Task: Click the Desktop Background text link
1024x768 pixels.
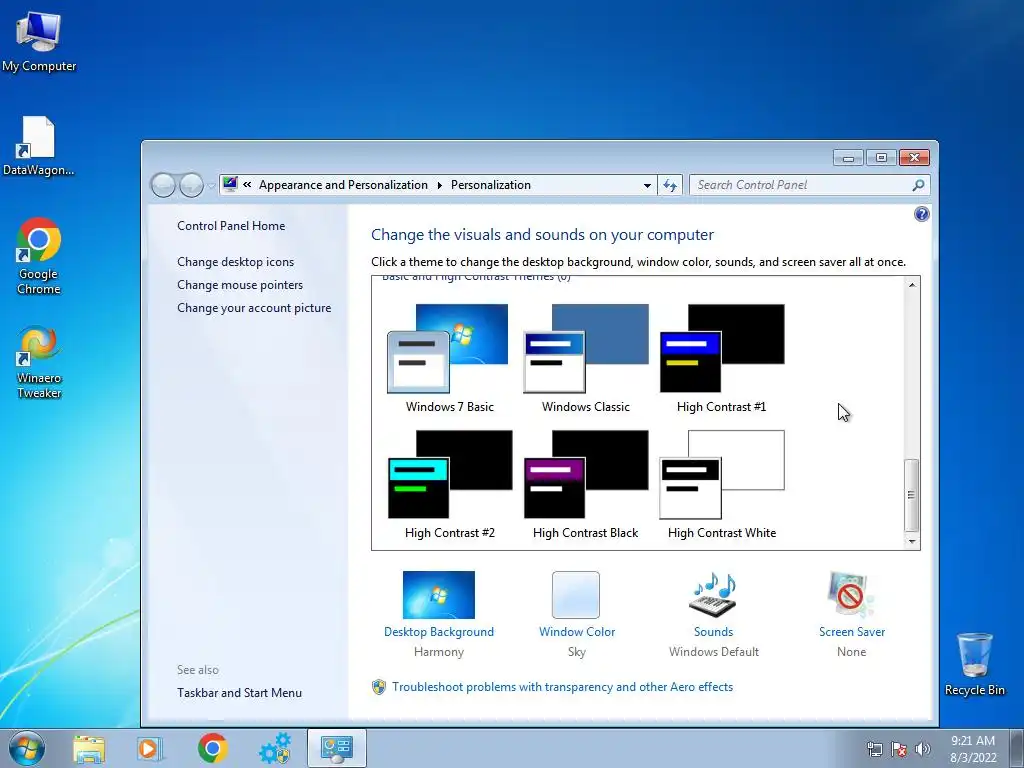Action: point(439,632)
